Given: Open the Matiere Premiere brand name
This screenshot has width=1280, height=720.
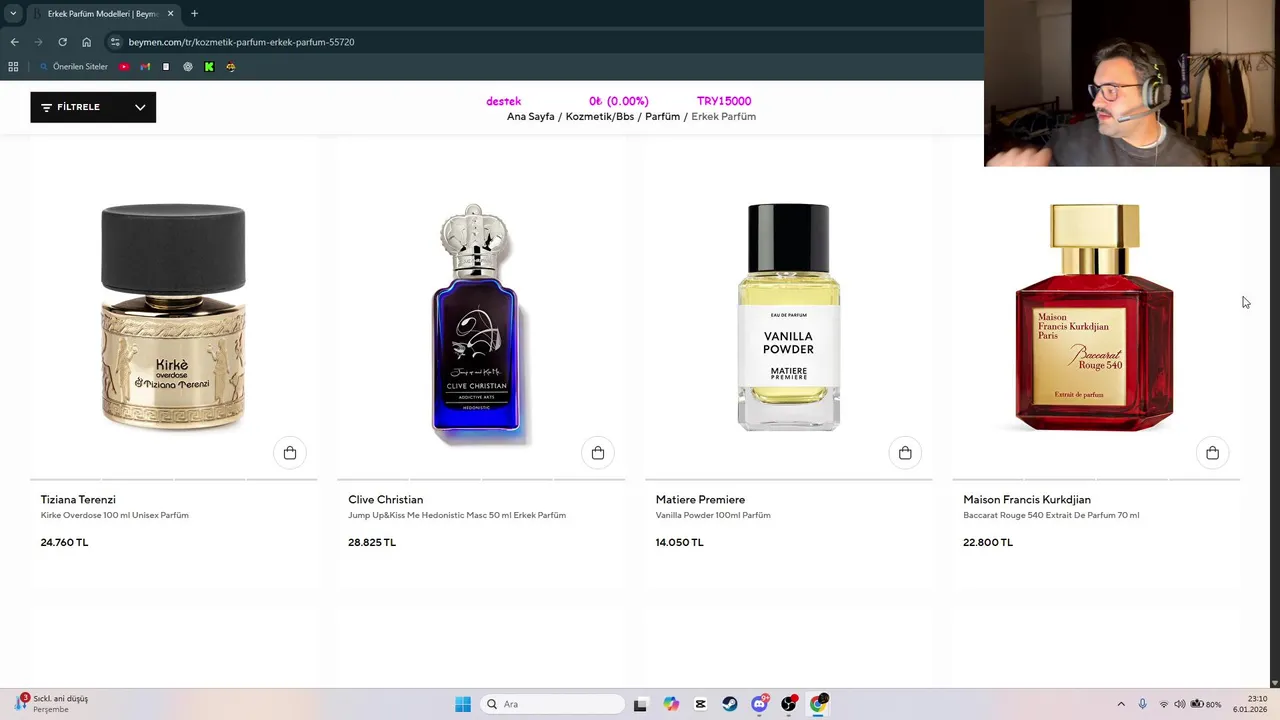Looking at the screenshot, I should [x=700, y=499].
